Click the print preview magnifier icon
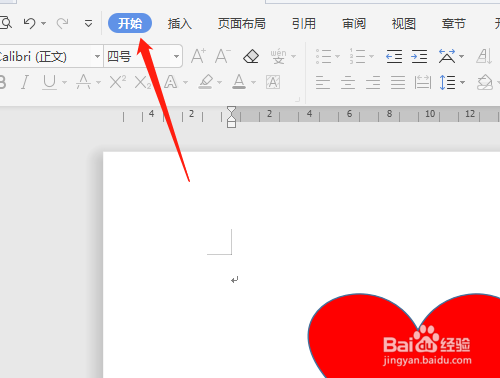Image resolution: width=500 pixels, height=378 pixels. click(x=6, y=23)
